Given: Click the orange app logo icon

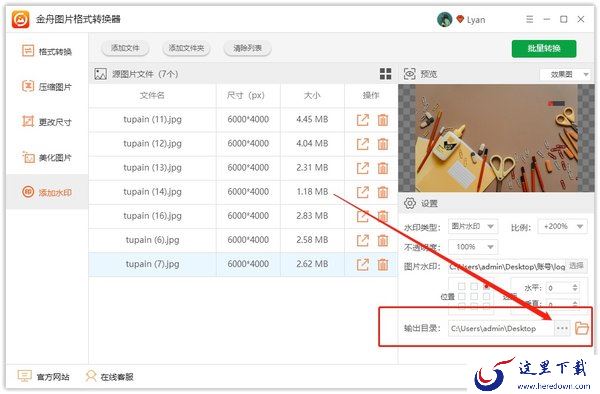Looking at the screenshot, I should (21, 19).
